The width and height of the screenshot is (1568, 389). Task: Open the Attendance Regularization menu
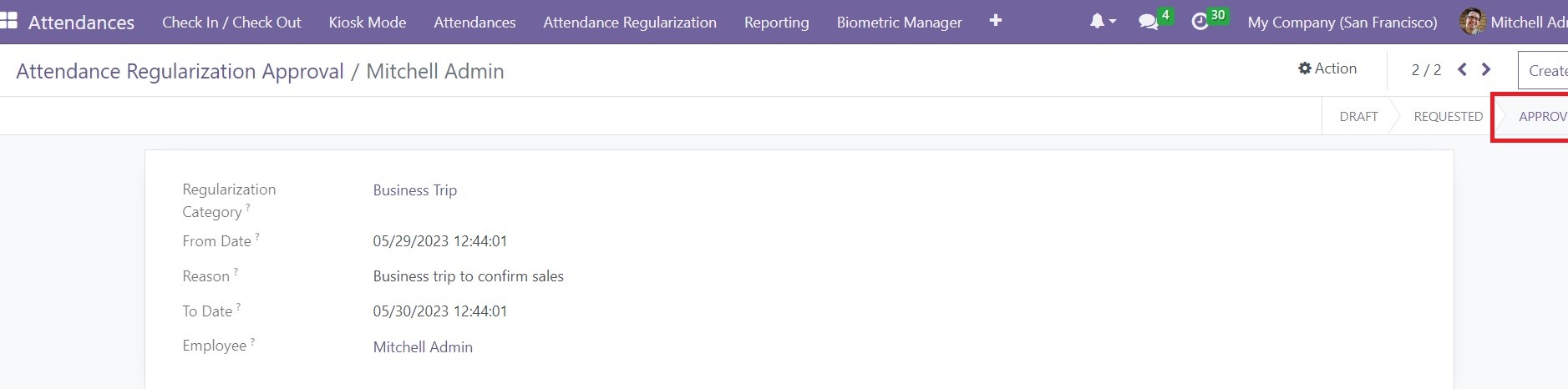pos(630,23)
